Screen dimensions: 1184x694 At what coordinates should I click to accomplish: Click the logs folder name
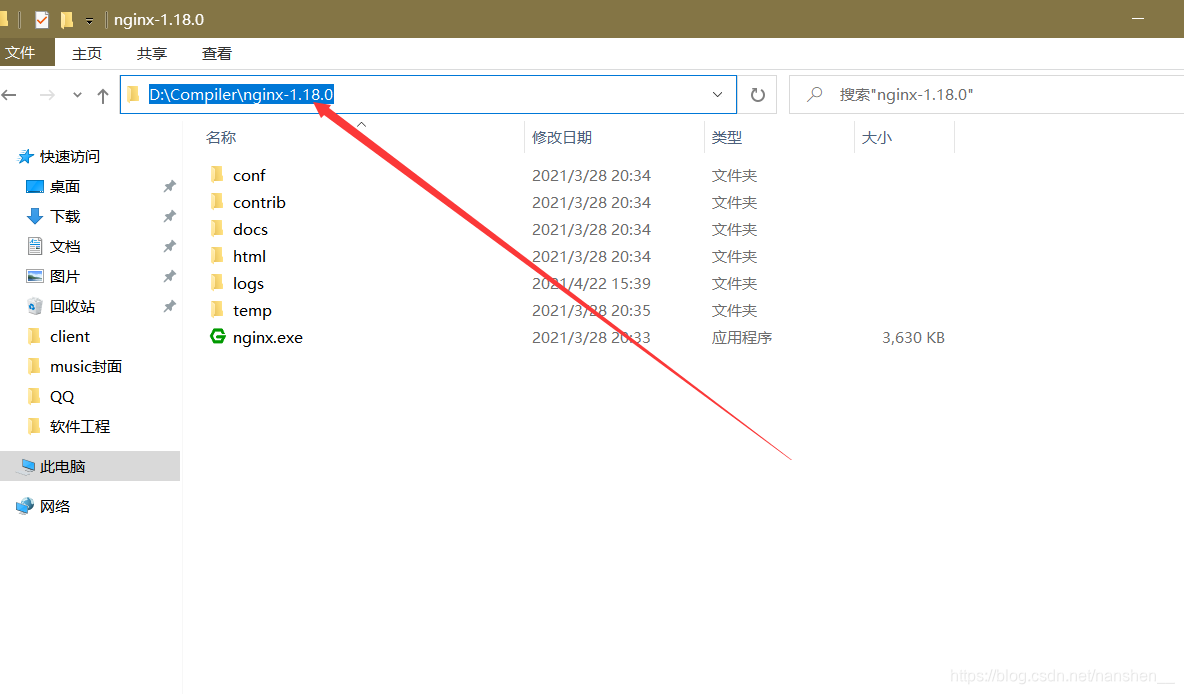248,284
